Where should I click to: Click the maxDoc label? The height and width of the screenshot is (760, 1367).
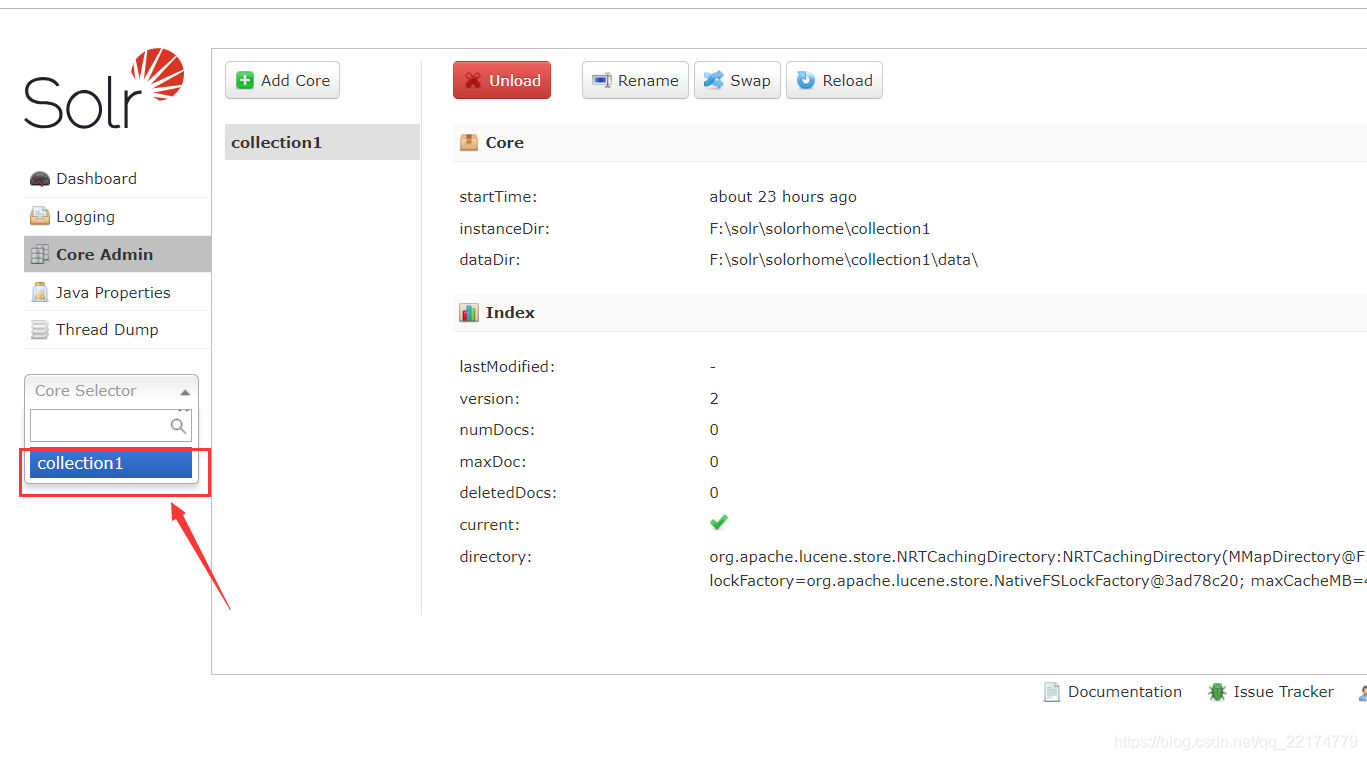click(493, 462)
